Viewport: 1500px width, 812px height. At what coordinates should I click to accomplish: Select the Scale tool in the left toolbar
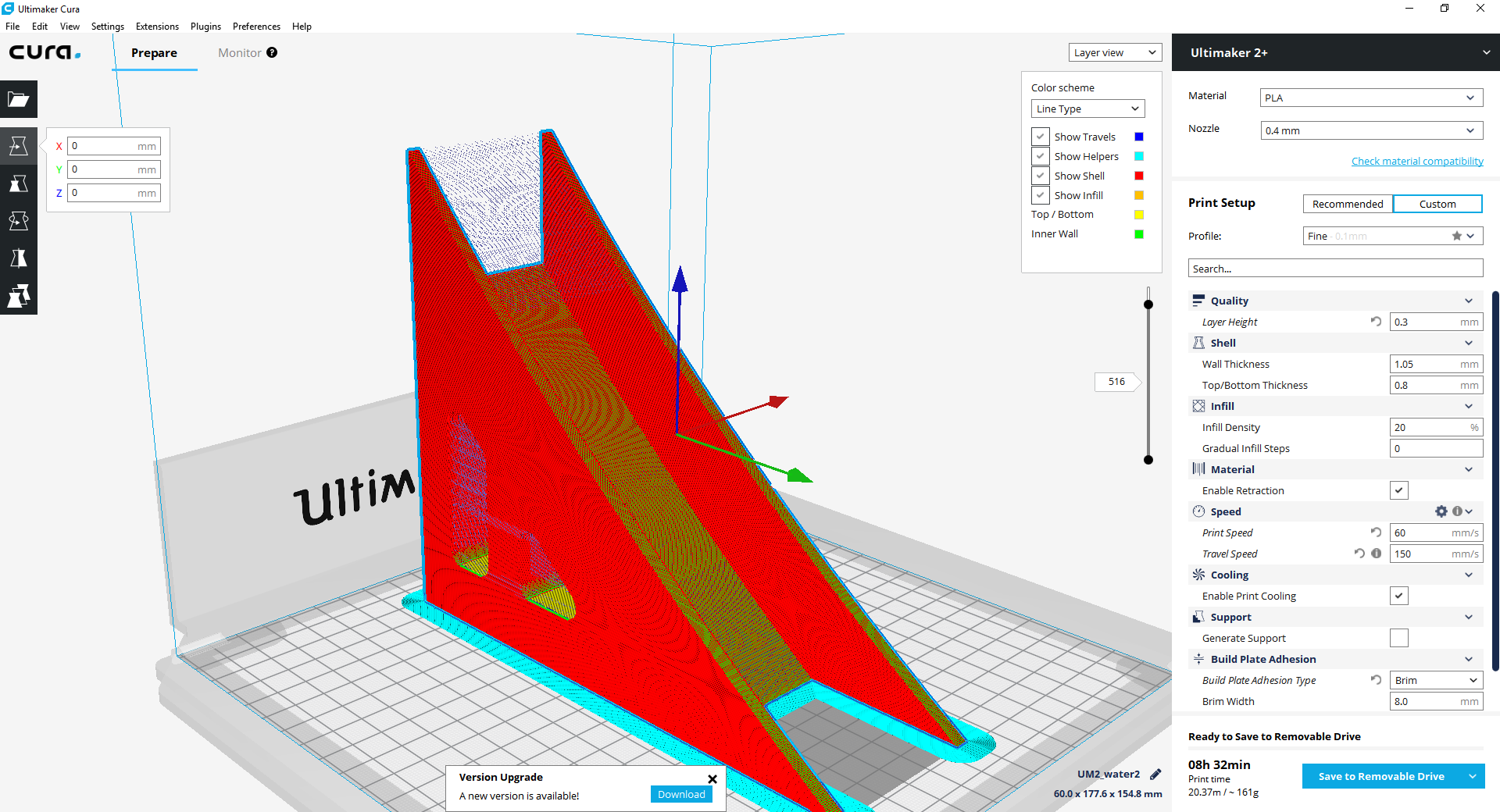click(19, 183)
